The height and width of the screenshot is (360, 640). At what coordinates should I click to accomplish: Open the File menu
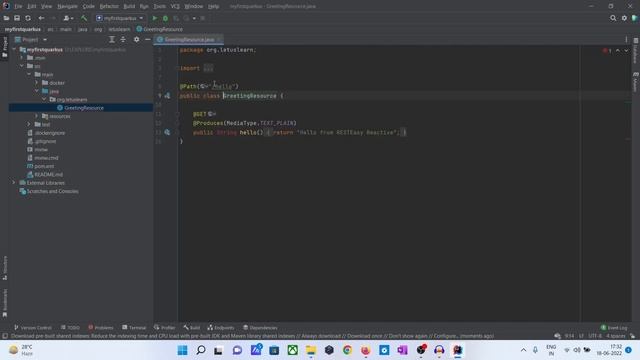(18, 7)
